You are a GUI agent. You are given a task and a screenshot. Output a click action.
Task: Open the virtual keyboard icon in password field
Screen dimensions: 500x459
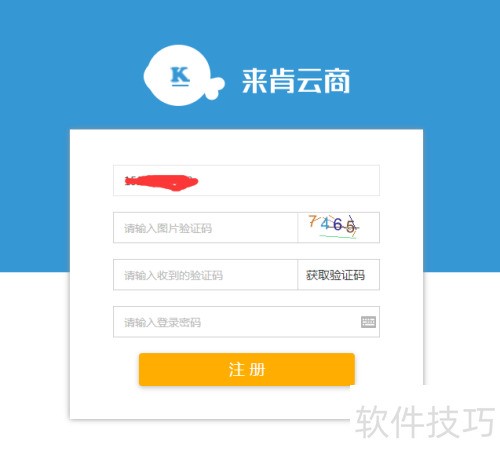click(368, 322)
